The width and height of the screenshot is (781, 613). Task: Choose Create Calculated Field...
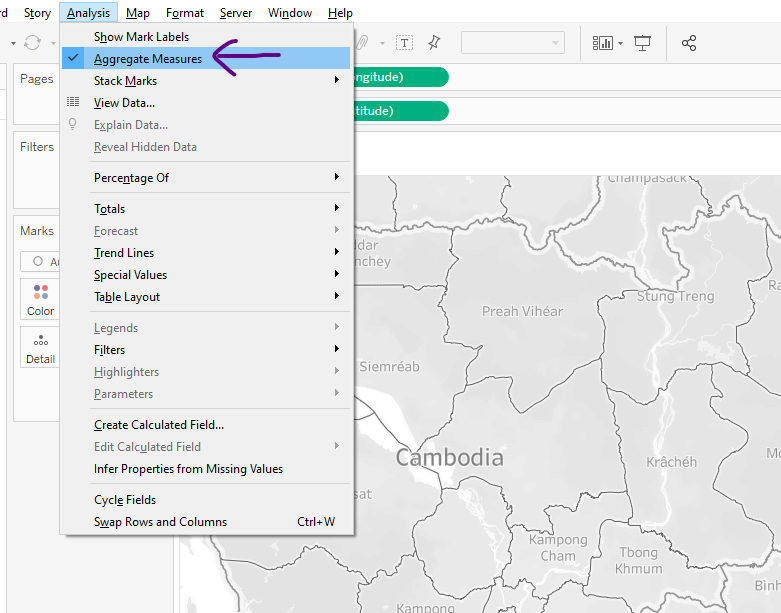tap(159, 425)
